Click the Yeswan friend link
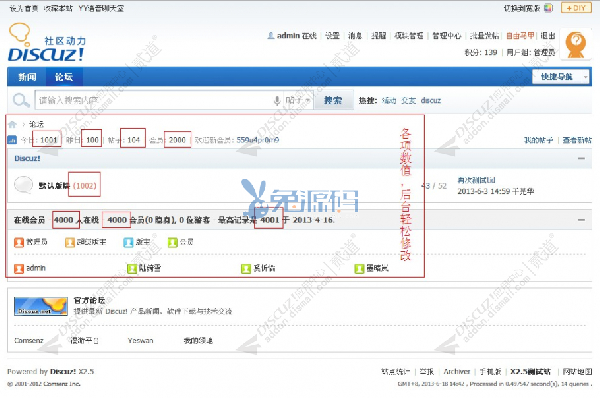Image resolution: width=600 pixels, height=398 pixels. (x=140, y=341)
